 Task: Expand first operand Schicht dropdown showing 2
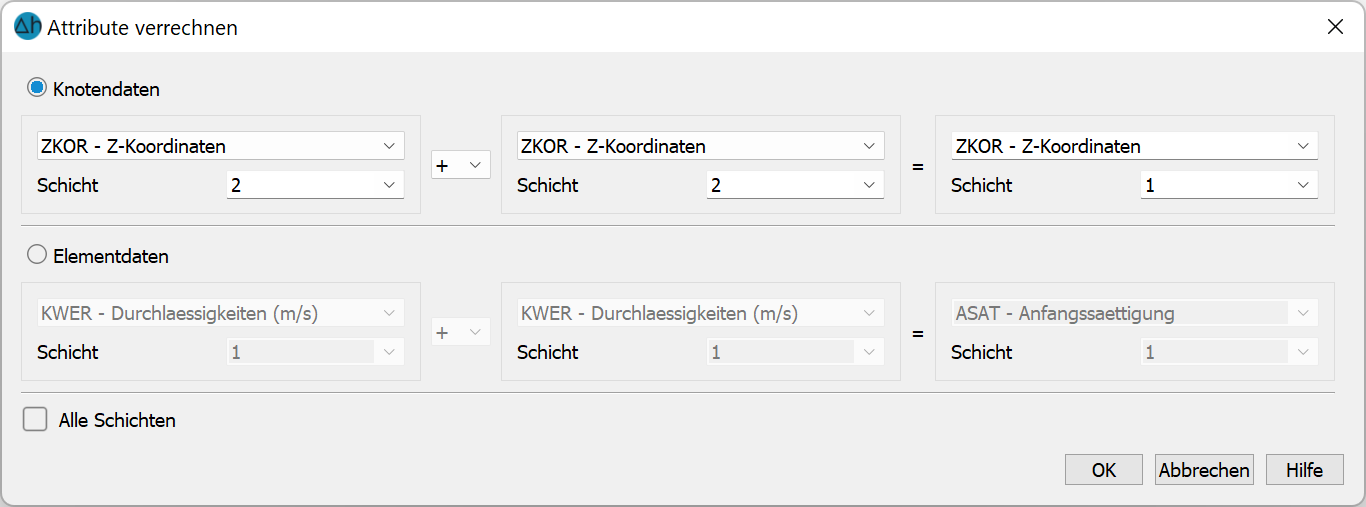point(315,185)
